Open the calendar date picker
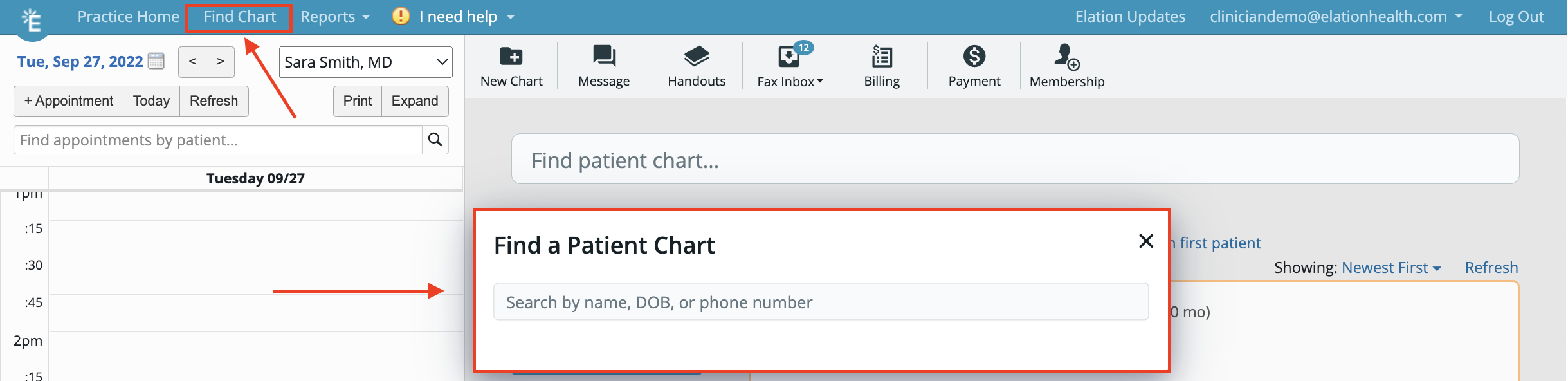The height and width of the screenshot is (381, 1568). [x=156, y=61]
